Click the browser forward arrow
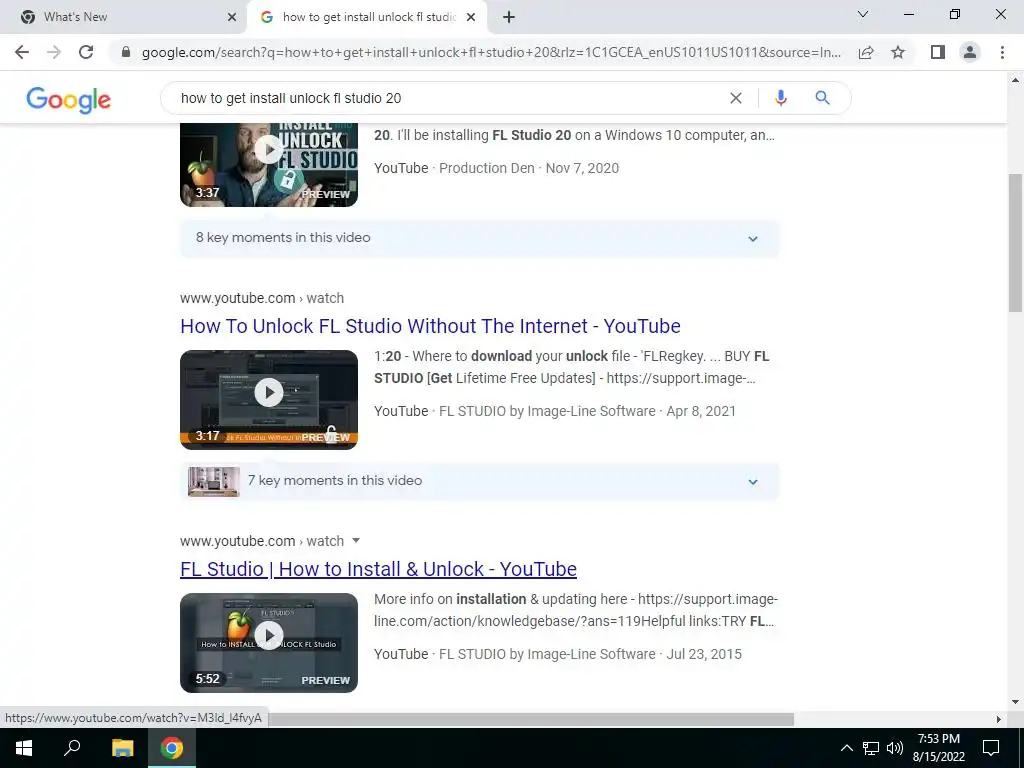1024x768 pixels. point(54,52)
